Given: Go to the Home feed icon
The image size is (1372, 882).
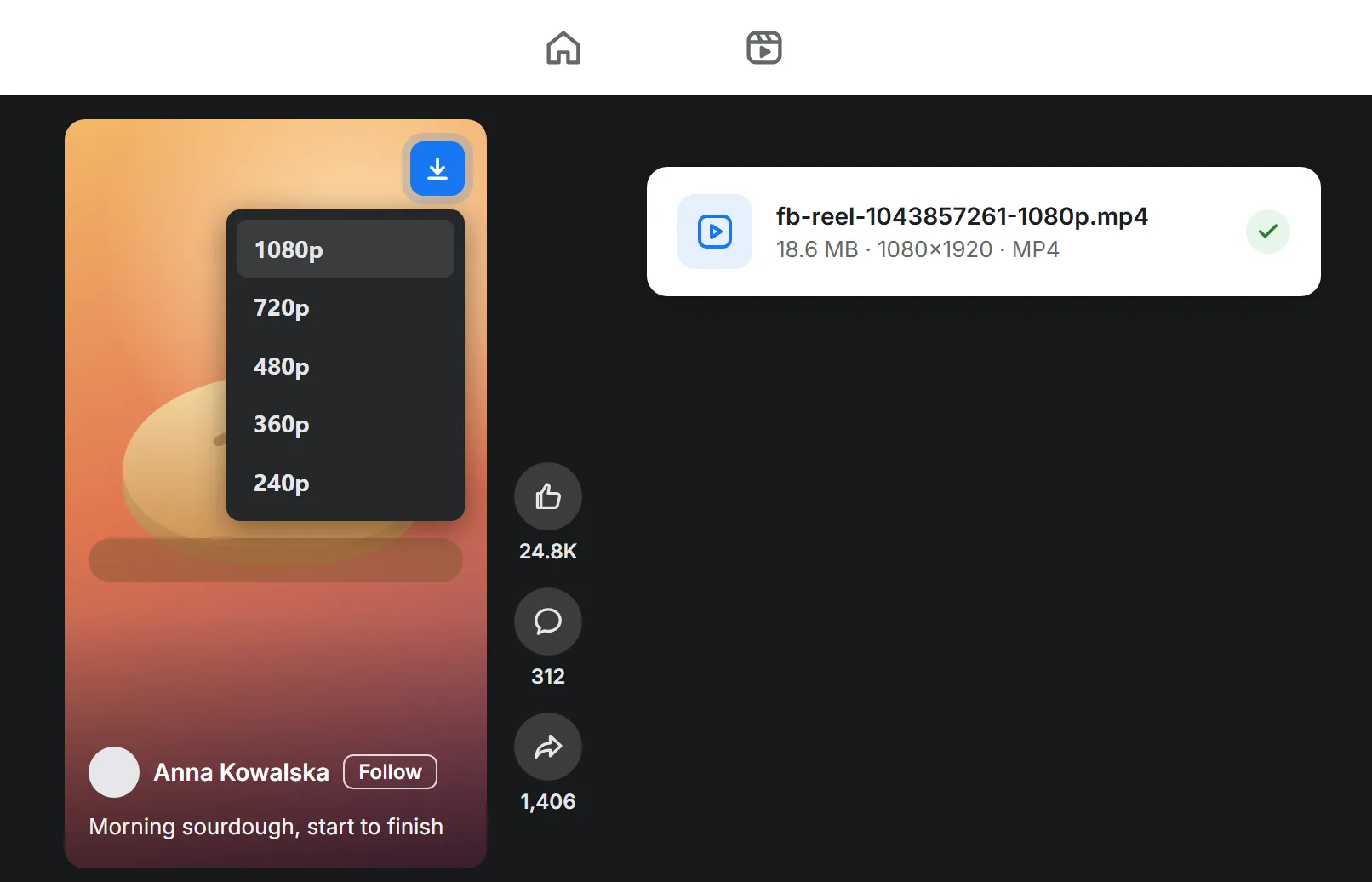Looking at the screenshot, I should [x=563, y=48].
